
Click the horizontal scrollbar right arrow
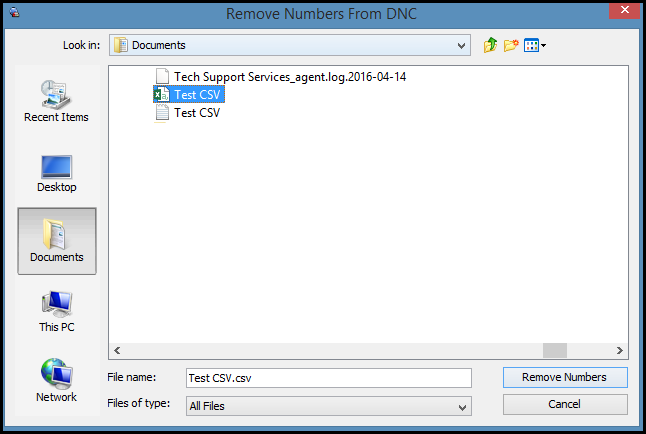[x=619, y=350]
